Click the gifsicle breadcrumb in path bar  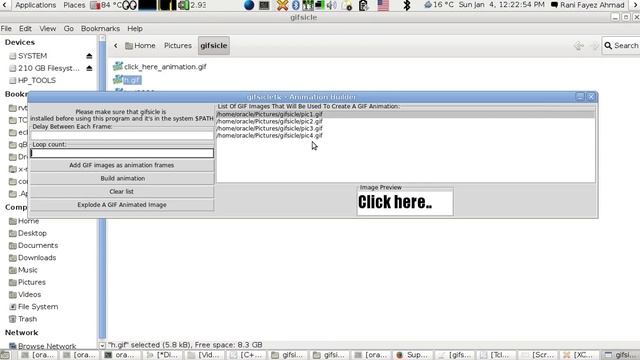pos(213,46)
